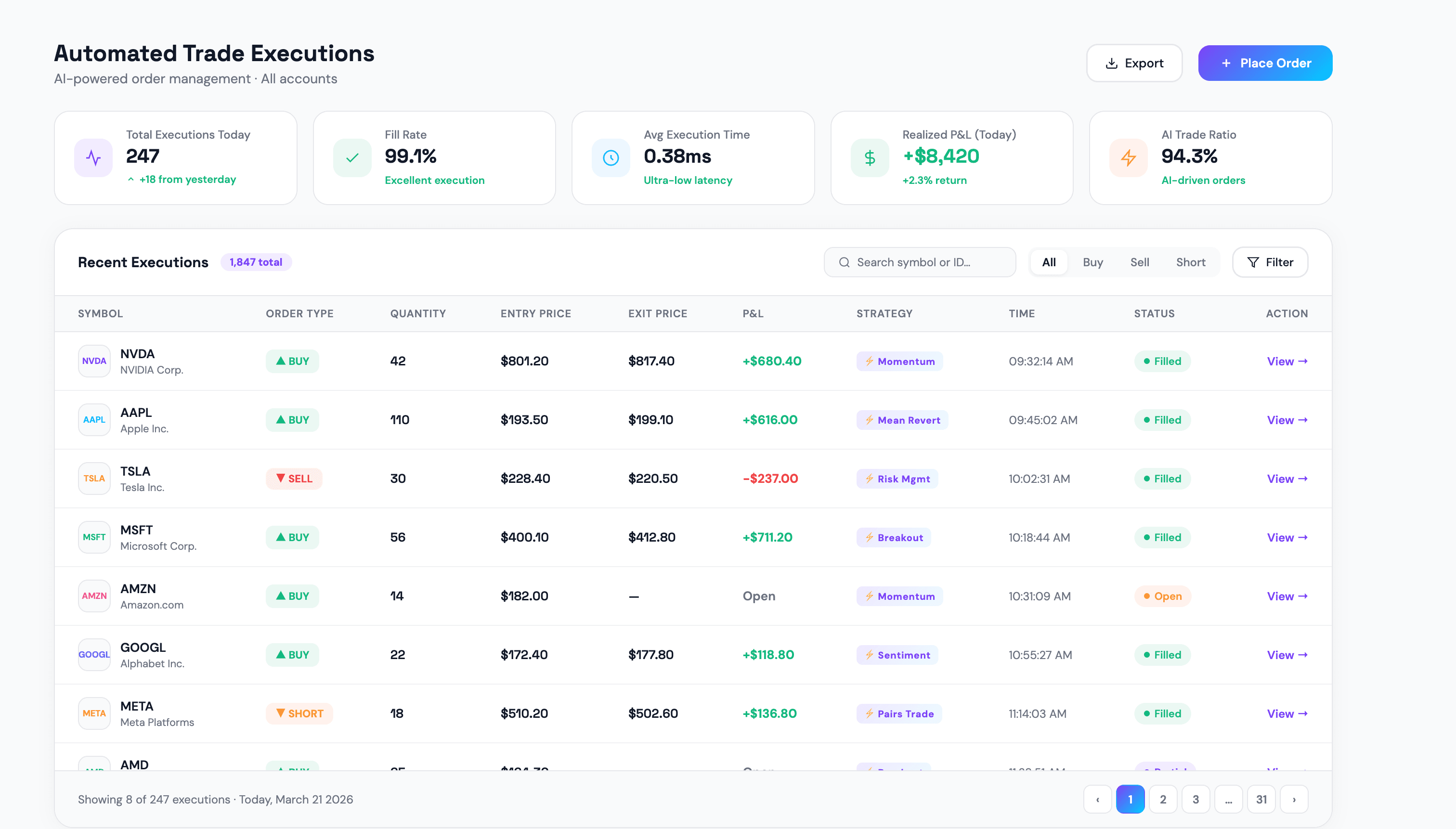Switch to the Buy filter tab
This screenshot has width=1456, height=829.
coord(1092,262)
